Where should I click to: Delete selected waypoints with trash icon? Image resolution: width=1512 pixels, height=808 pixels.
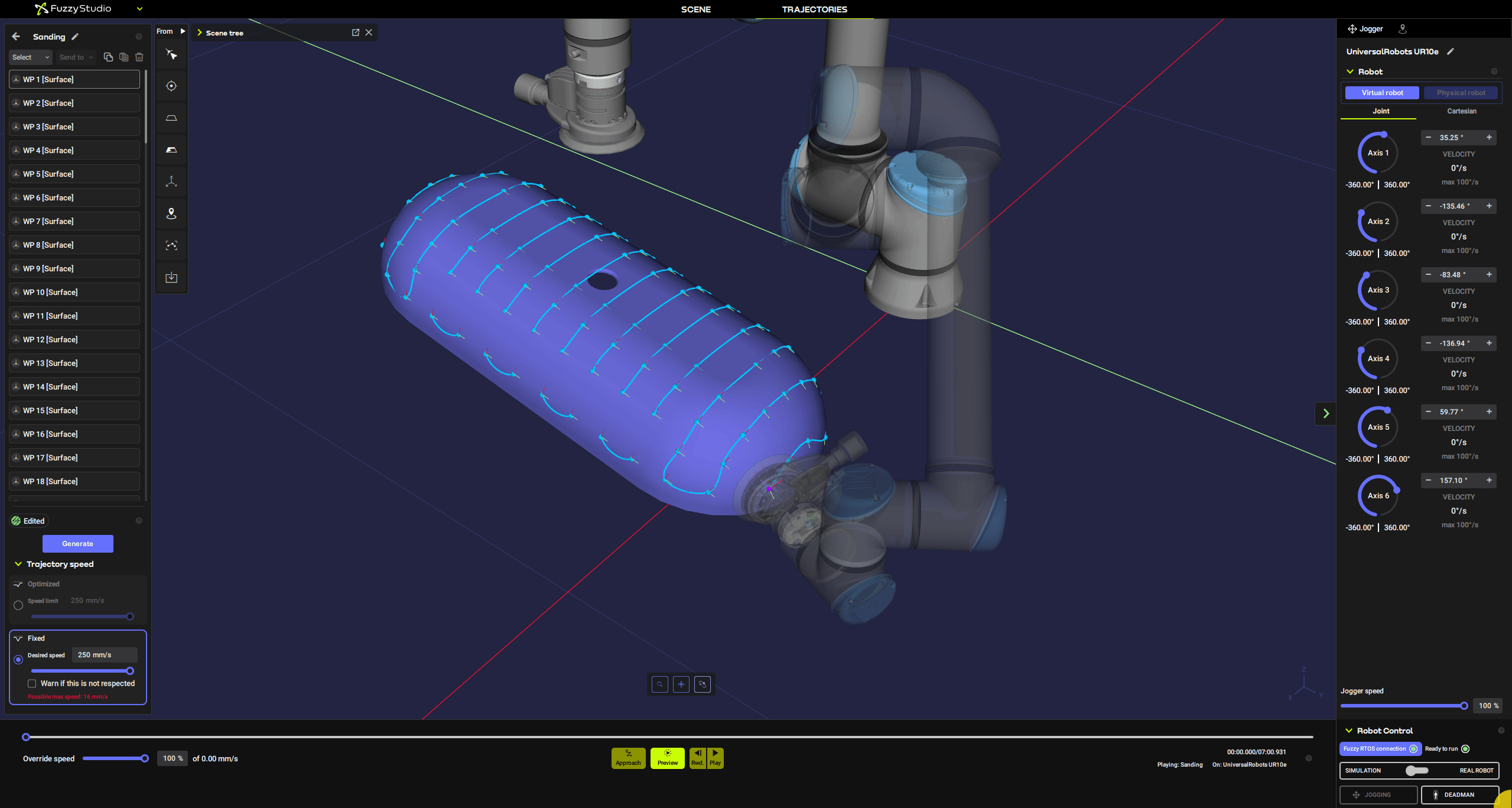point(139,57)
